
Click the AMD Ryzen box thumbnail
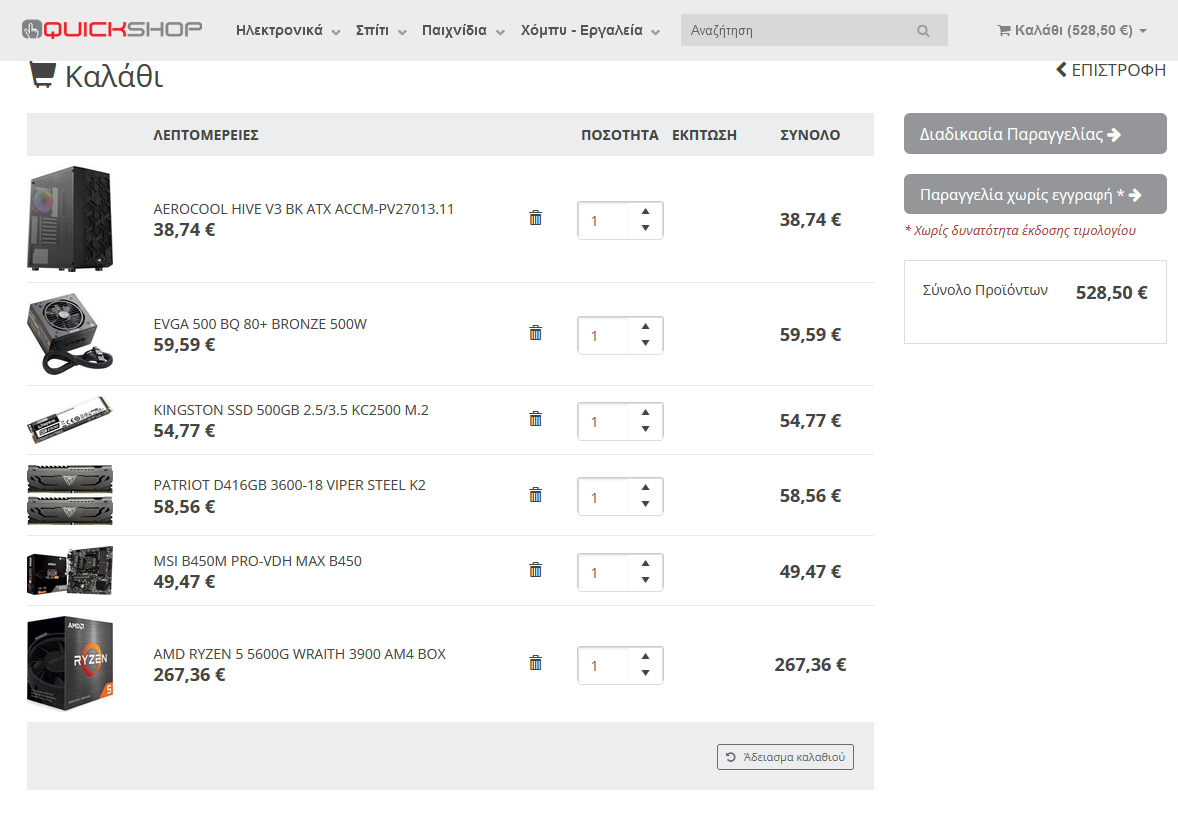click(x=70, y=664)
